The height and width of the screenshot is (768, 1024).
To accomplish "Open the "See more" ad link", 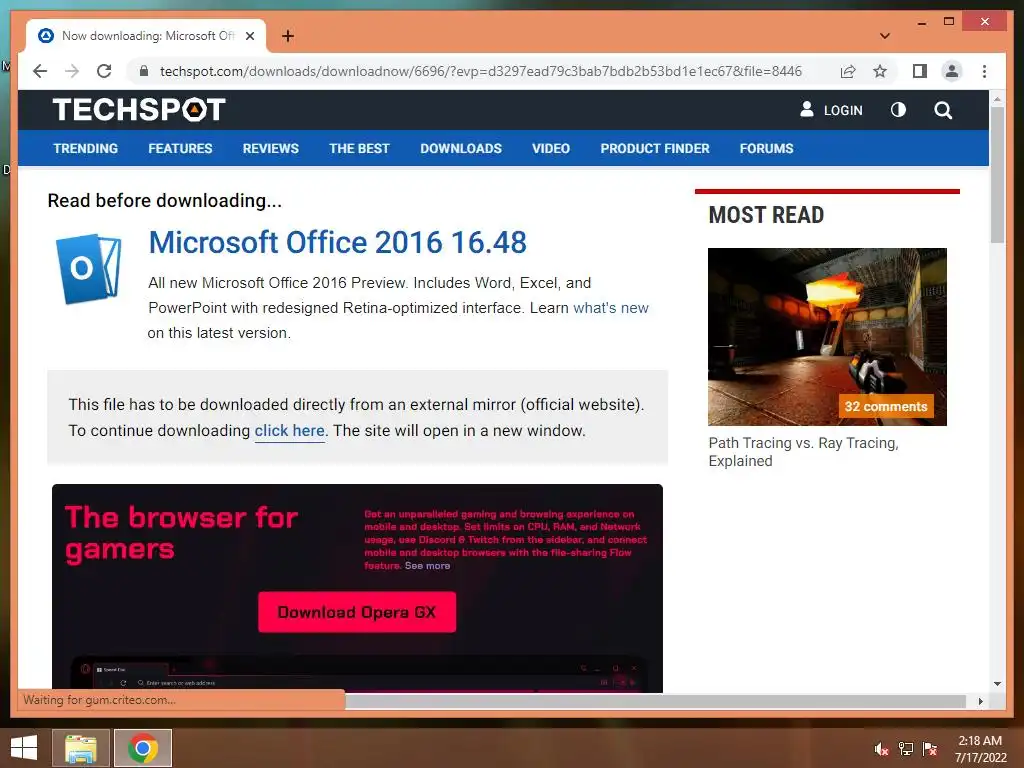I will click(x=427, y=566).
